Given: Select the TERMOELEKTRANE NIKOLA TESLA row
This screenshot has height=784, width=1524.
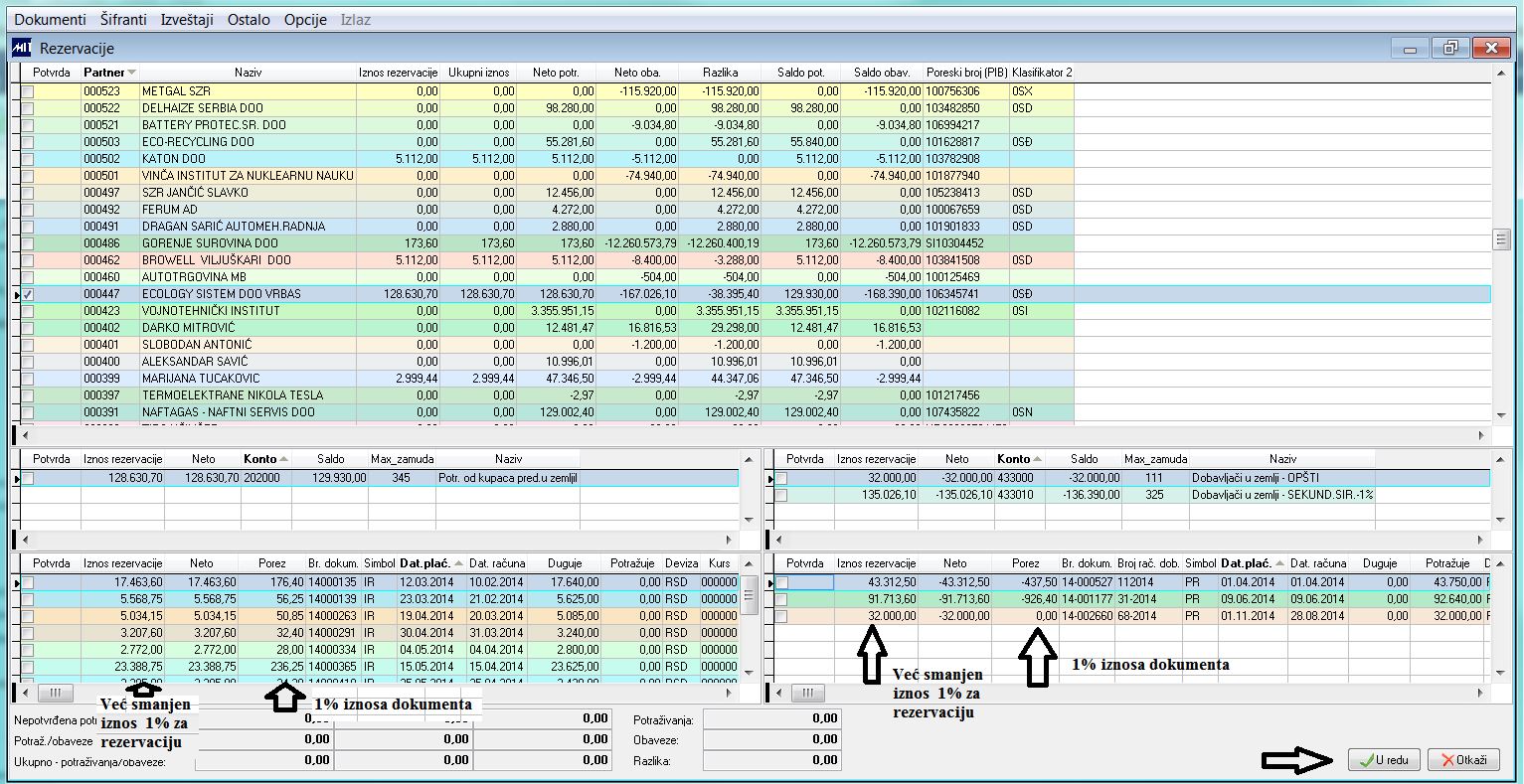Looking at the screenshot, I should pos(756,395).
